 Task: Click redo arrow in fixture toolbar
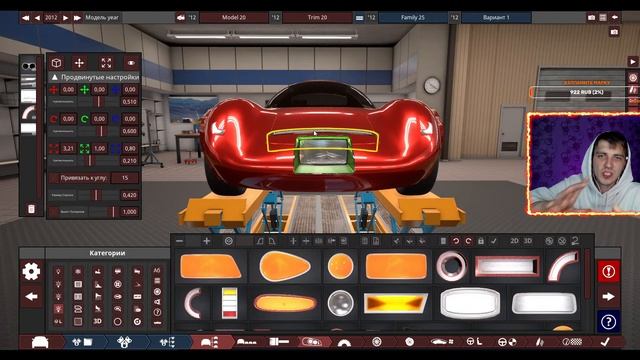click(468, 241)
